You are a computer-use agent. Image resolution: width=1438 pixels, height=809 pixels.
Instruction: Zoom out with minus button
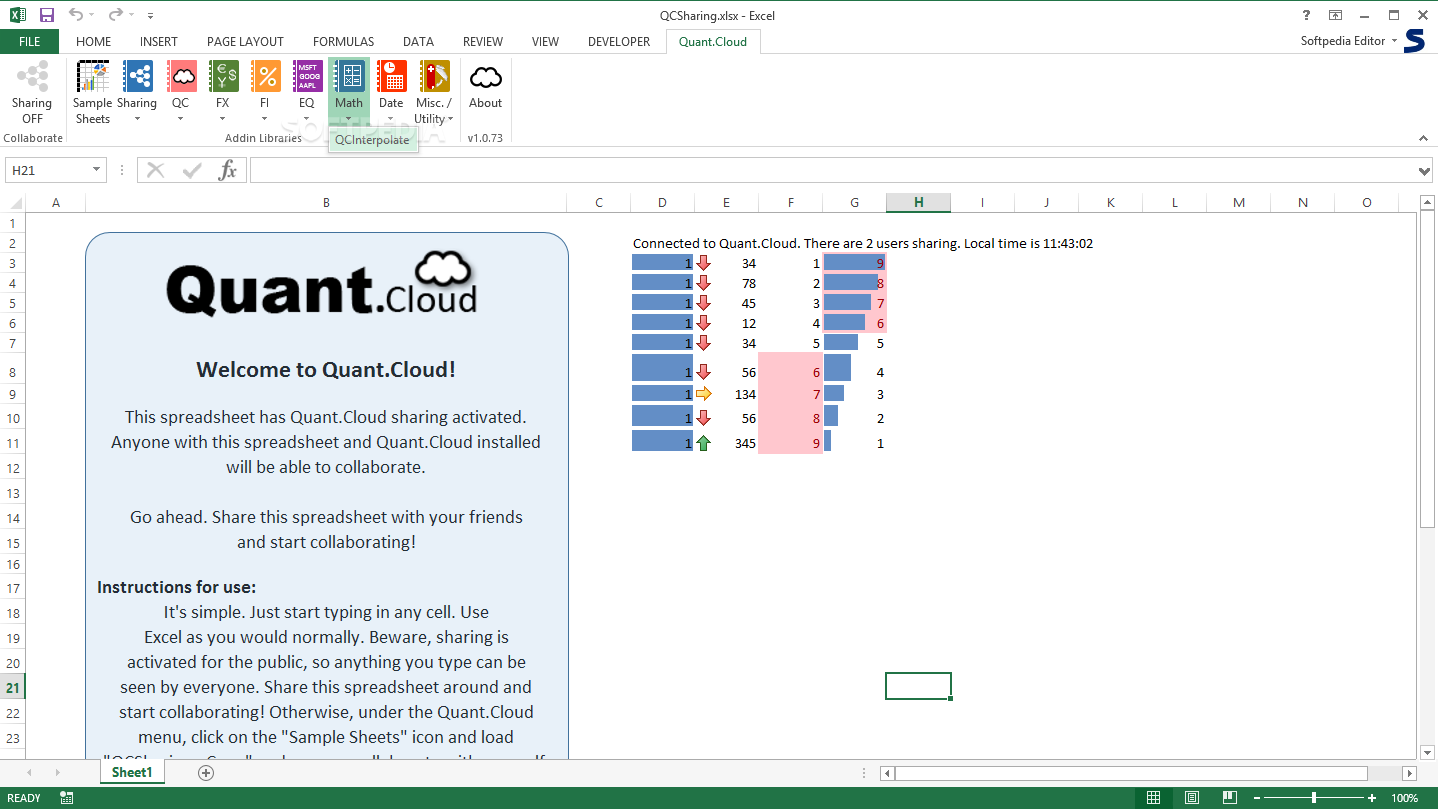click(1255, 798)
